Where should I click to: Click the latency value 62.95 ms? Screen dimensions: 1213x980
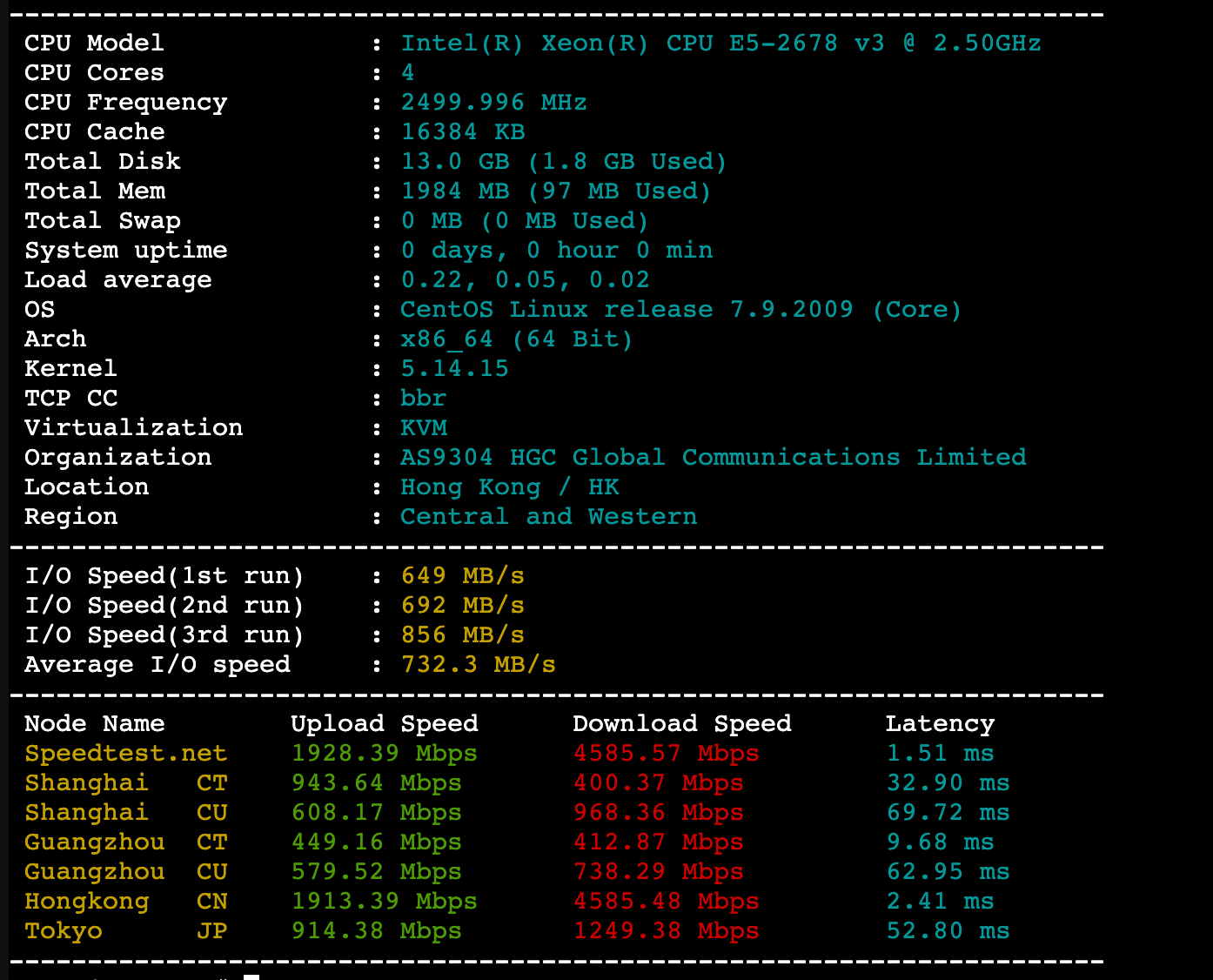point(948,872)
